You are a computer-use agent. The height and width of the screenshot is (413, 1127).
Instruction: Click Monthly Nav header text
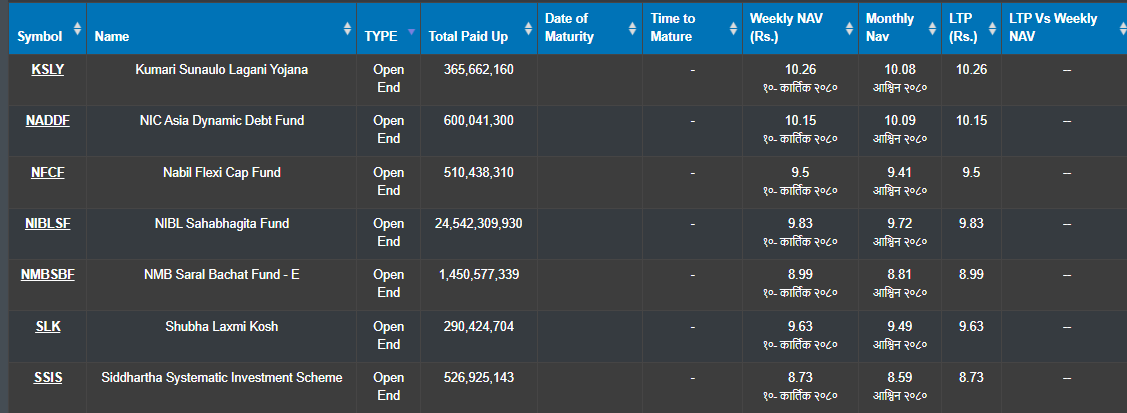click(890, 27)
